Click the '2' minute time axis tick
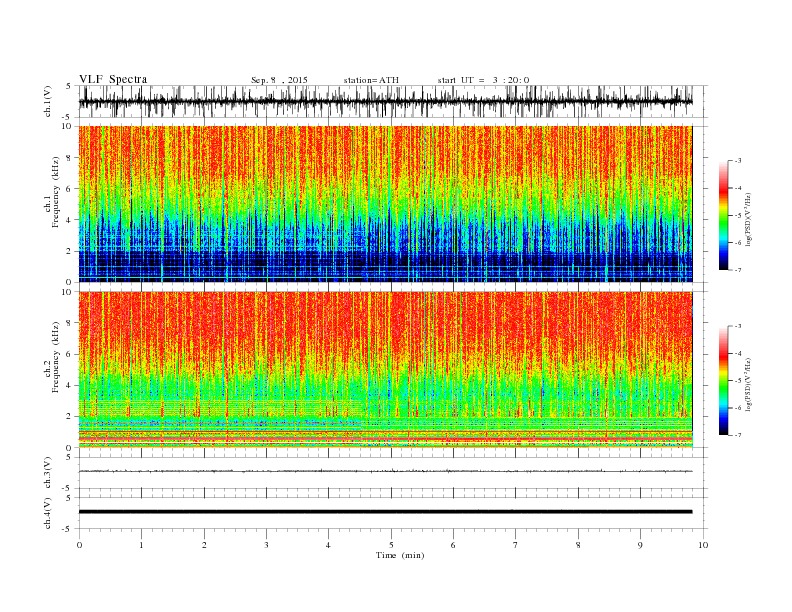Image resolution: width=792 pixels, height=612 pixels. 204,545
